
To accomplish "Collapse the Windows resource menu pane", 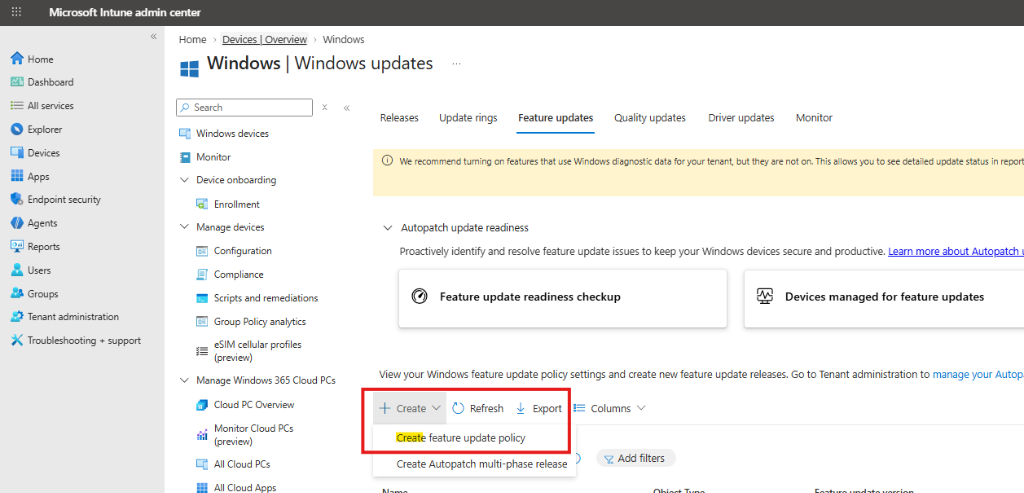I will pyautogui.click(x=347, y=107).
